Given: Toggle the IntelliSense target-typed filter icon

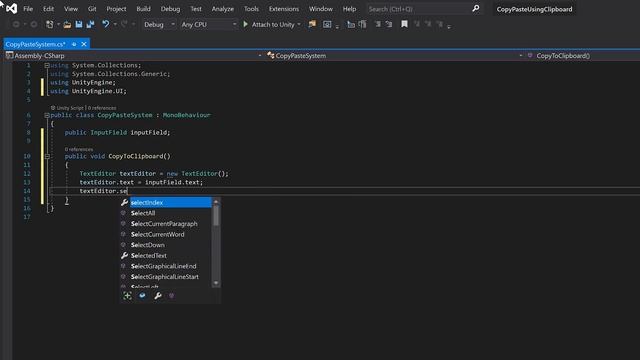Looking at the screenshot, I should click(x=127, y=296).
